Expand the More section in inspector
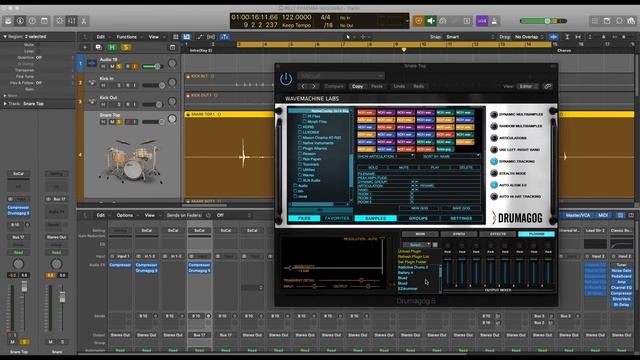Viewport: 640px width, 360px height. tap(5, 96)
